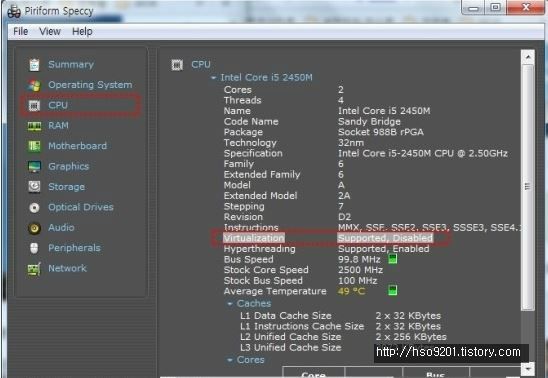This screenshot has height=378, width=548.
Task: Click the Extended Model row label
Action: tap(260, 196)
